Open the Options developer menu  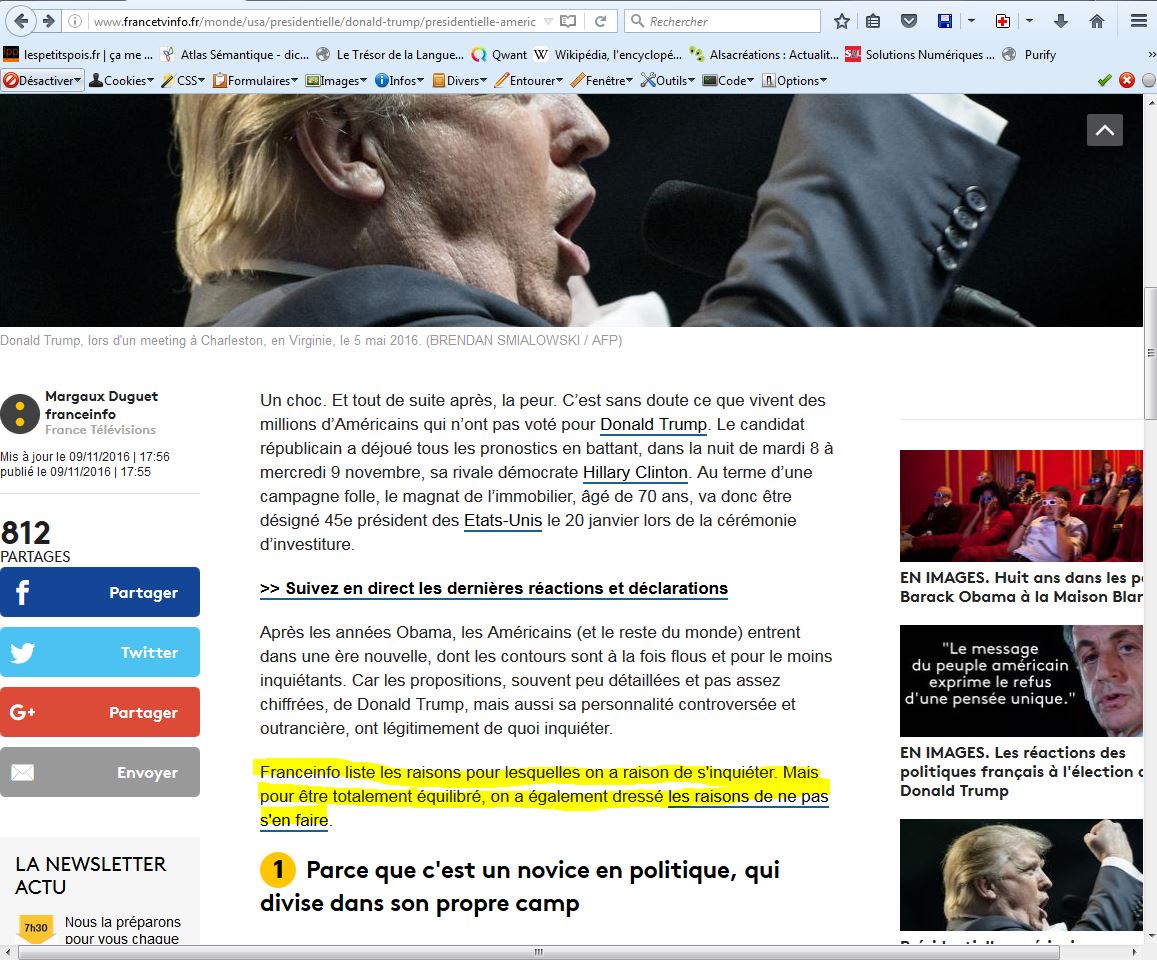click(x=794, y=80)
